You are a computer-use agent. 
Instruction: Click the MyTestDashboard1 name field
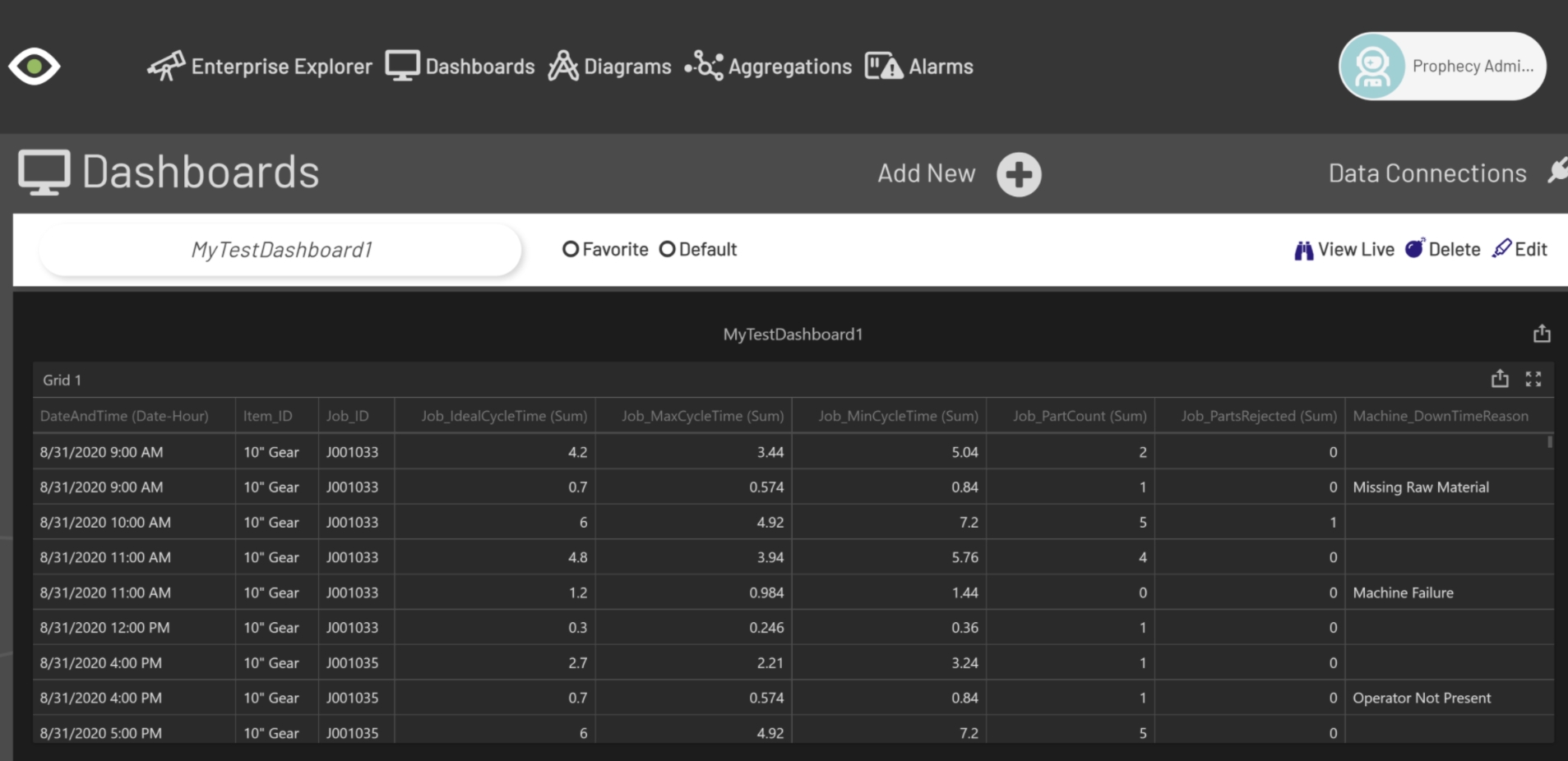280,249
